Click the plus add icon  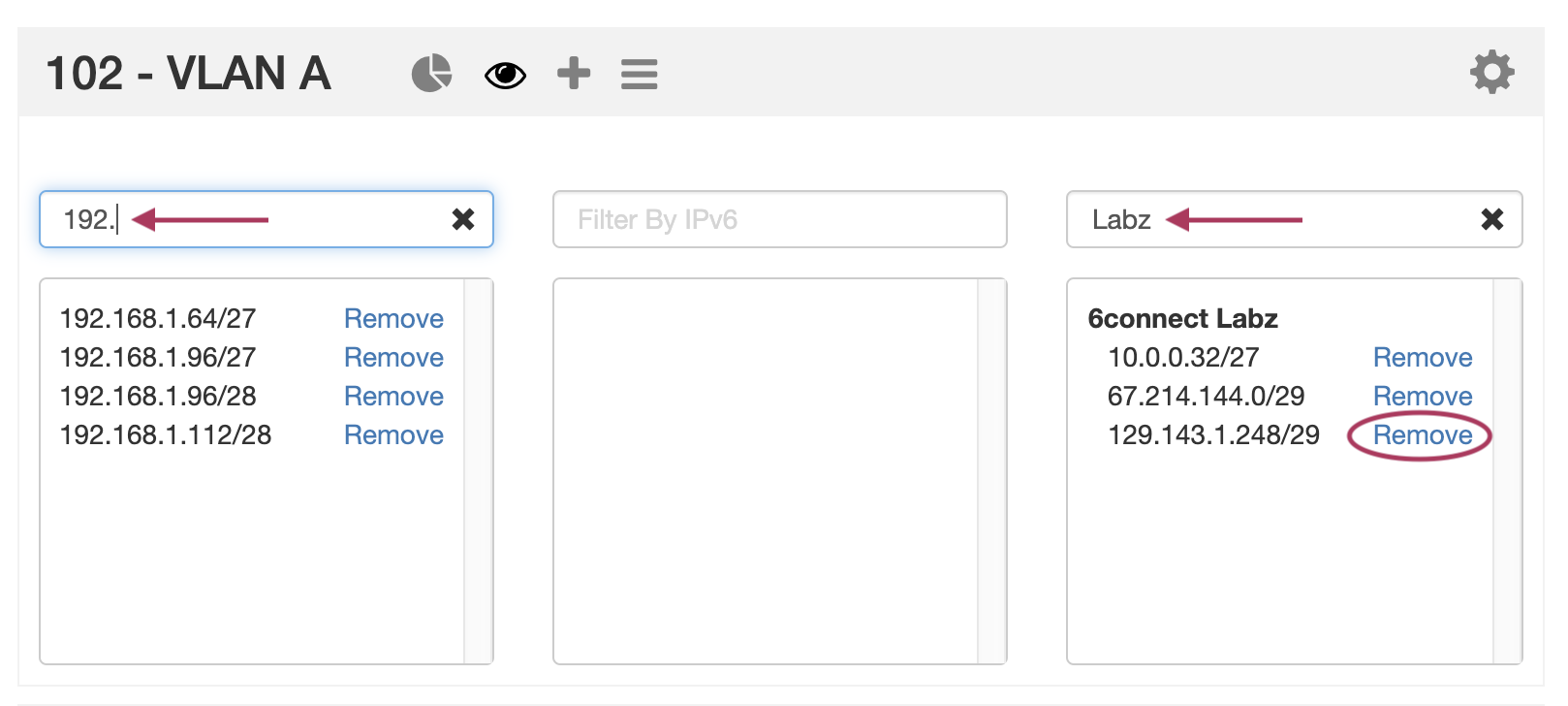pos(574,74)
